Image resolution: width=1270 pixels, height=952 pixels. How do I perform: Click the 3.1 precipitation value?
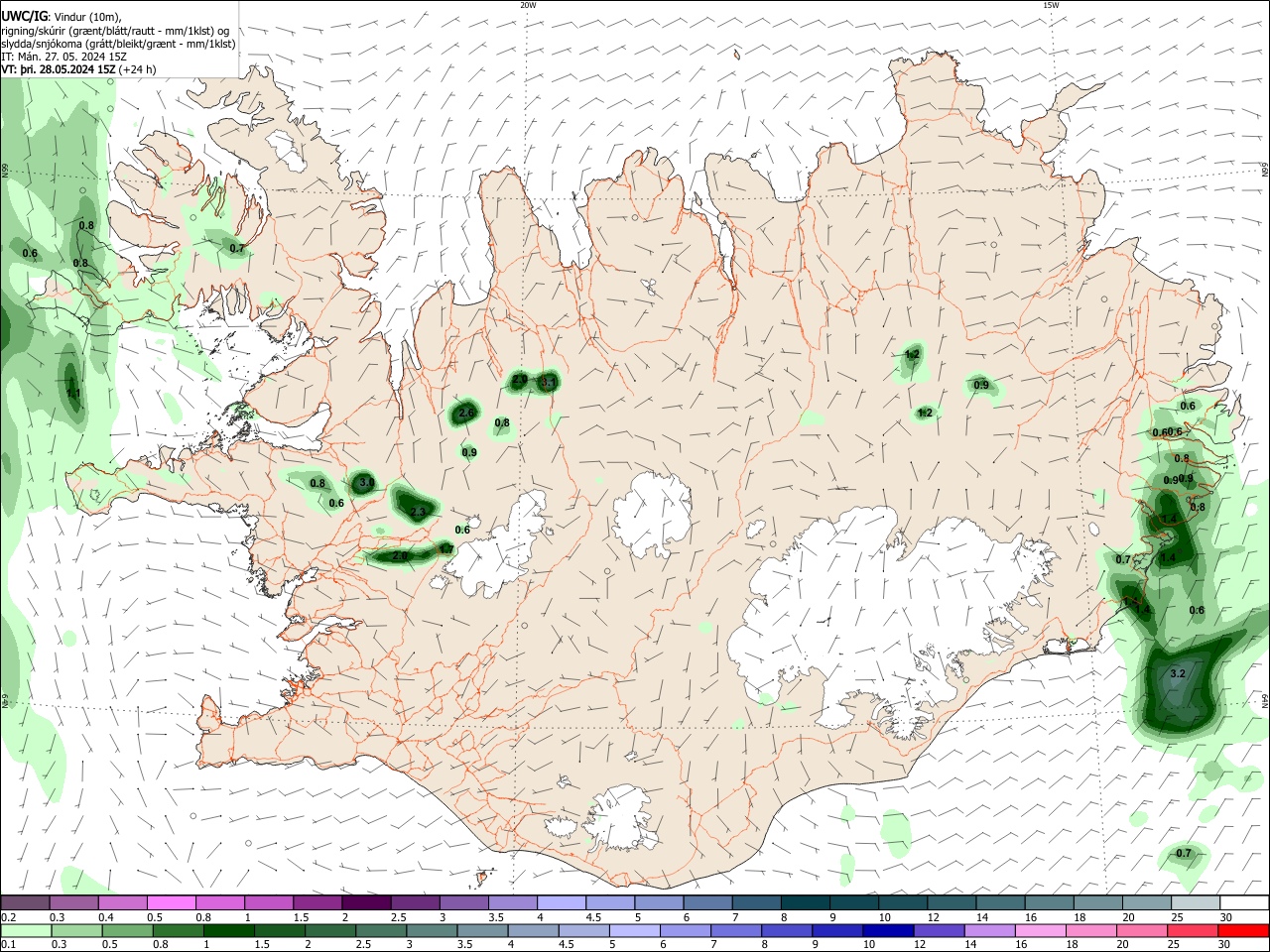(x=548, y=381)
